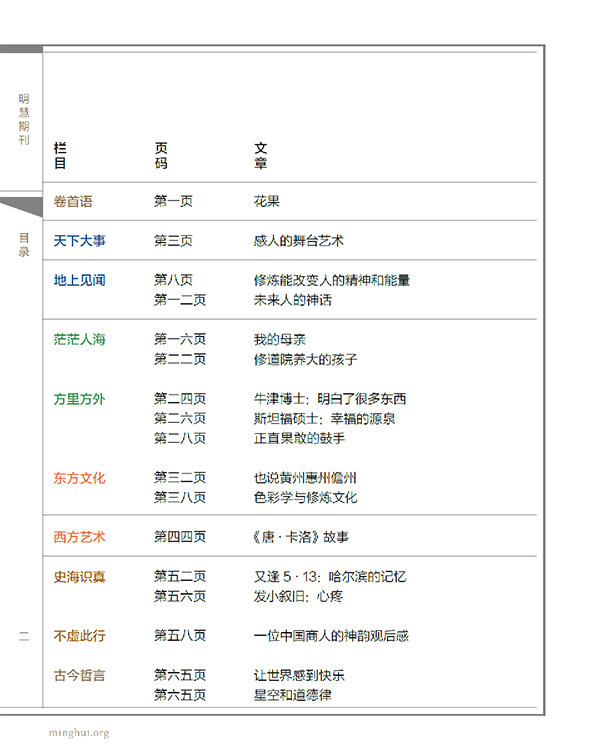Select the 目录 sidebar tab

tap(24, 245)
